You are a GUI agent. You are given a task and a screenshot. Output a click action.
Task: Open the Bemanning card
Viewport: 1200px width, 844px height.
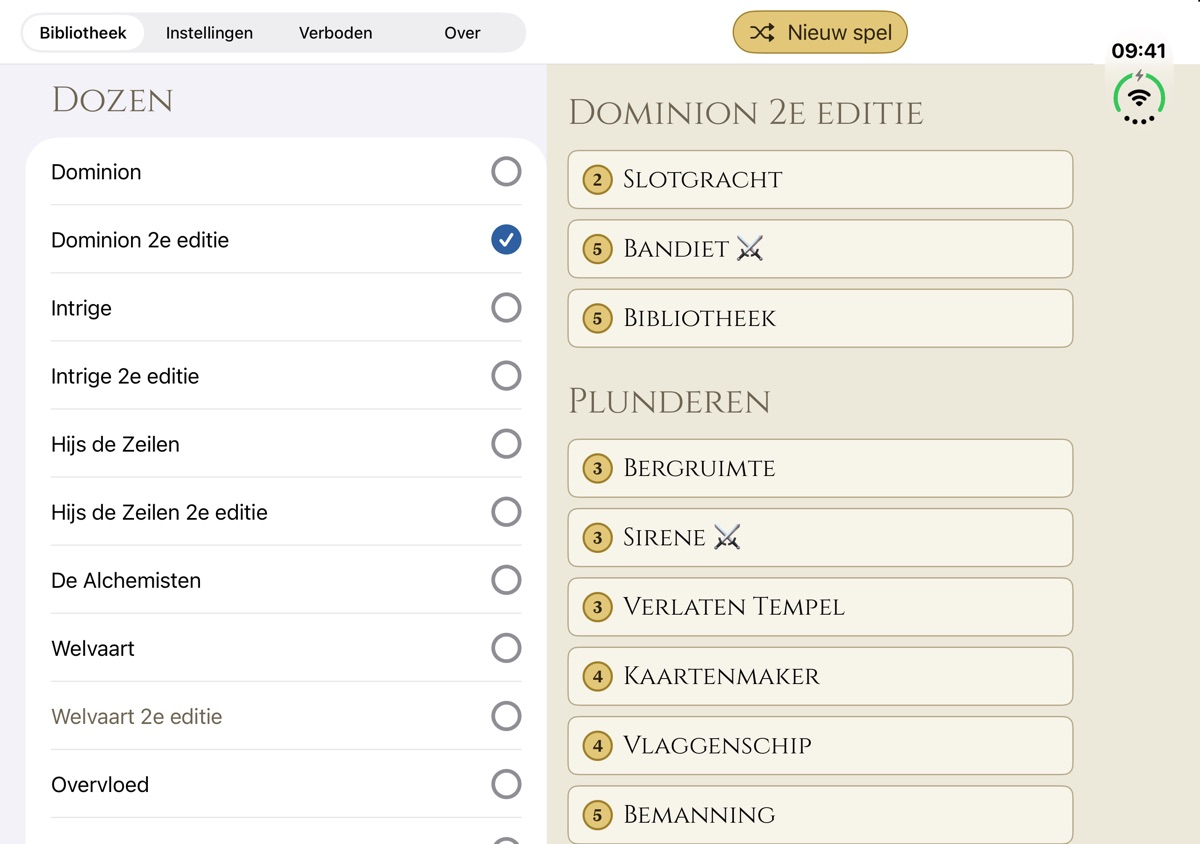coord(820,814)
